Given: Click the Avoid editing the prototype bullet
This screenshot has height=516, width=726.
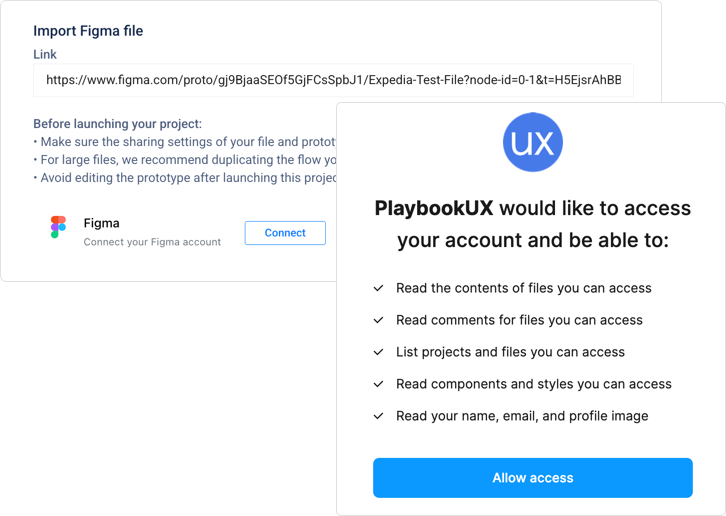Looking at the screenshot, I should pos(185,178).
